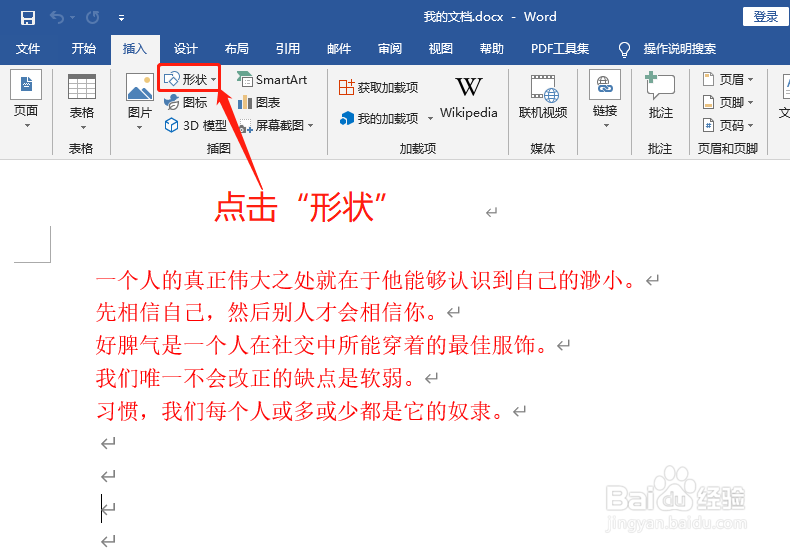Click the 页眉 header button
This screenshot has width=790, height=550.
(x=723, y=79)
